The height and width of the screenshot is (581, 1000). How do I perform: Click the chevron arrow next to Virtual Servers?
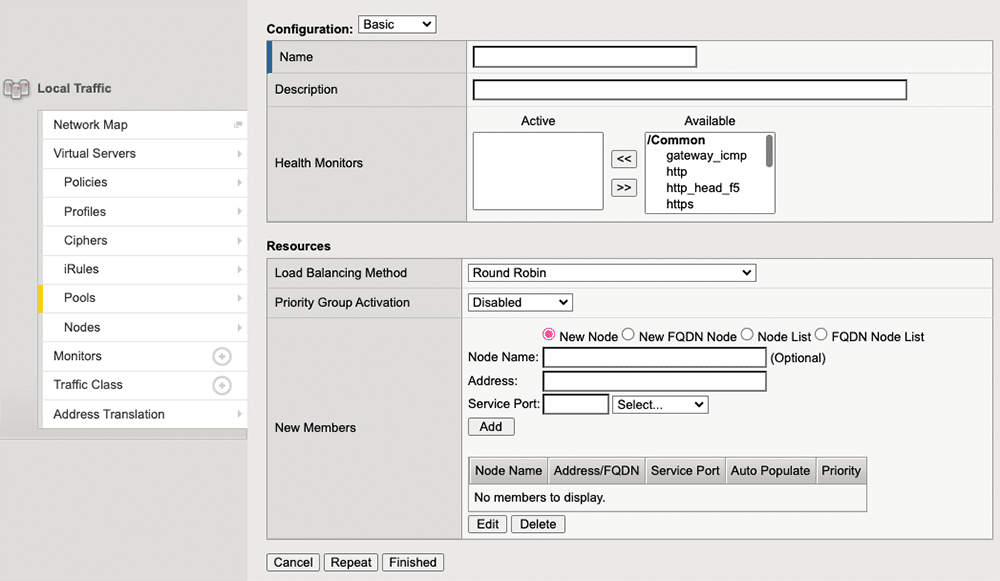pyautogui.click(x=239, y=153)
